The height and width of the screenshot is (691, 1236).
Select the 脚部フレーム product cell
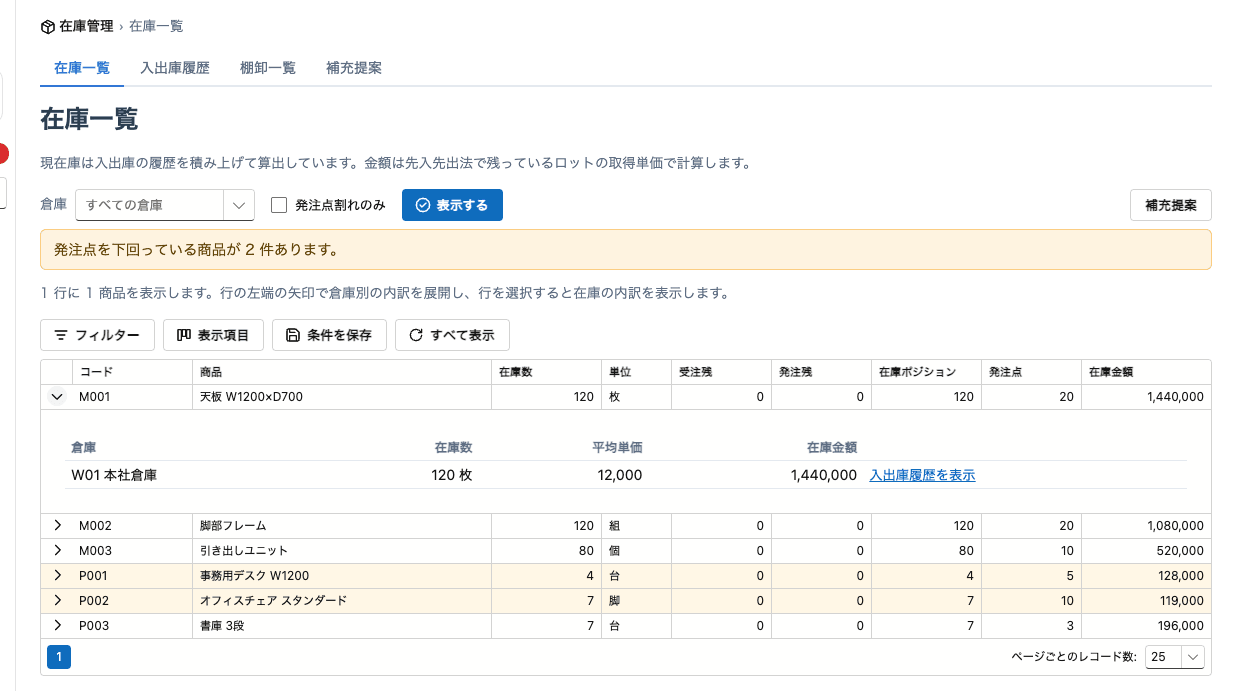click(342, 526)
